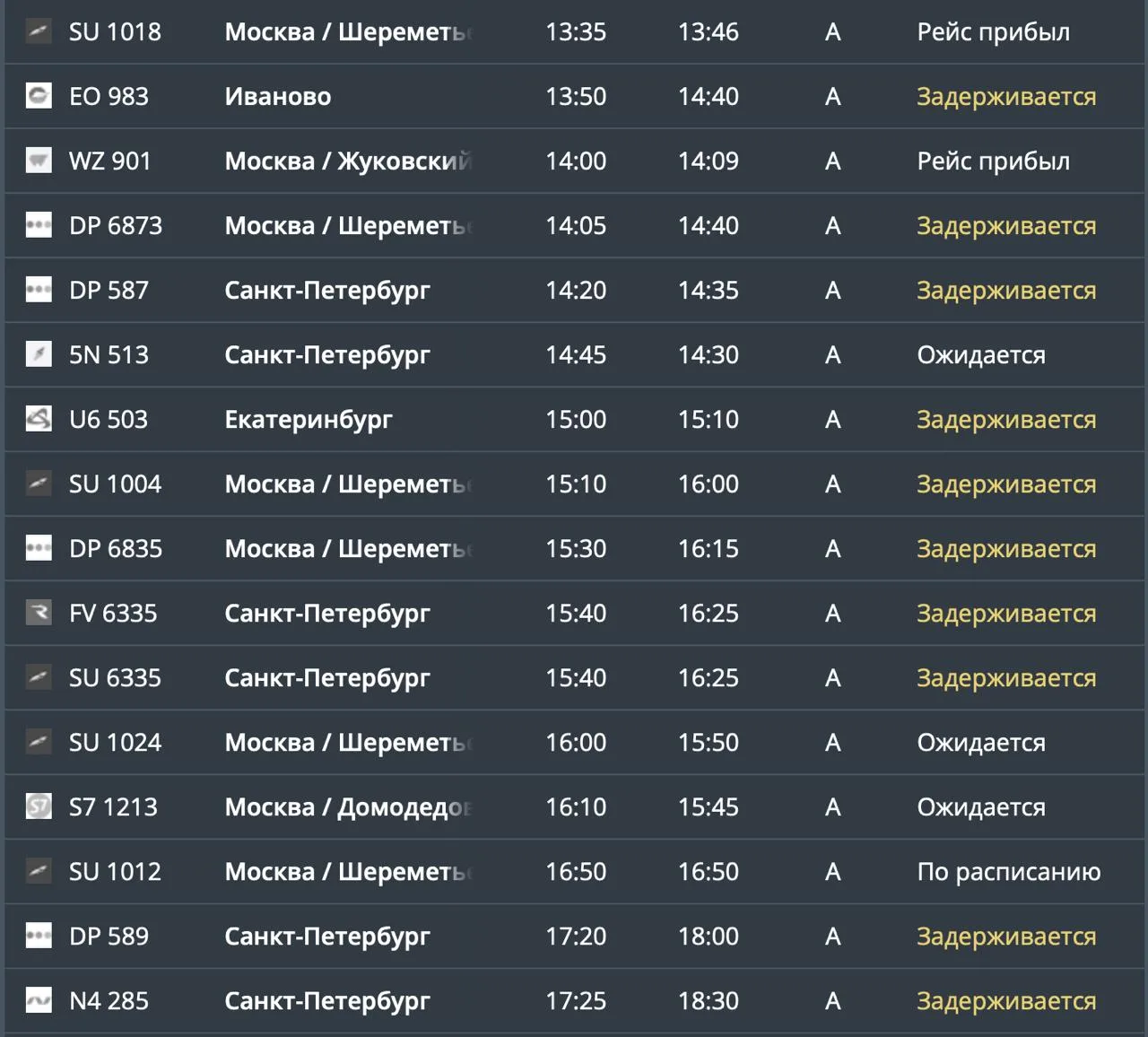Click the 18:30 time for N4 285

coord(709,1000)
